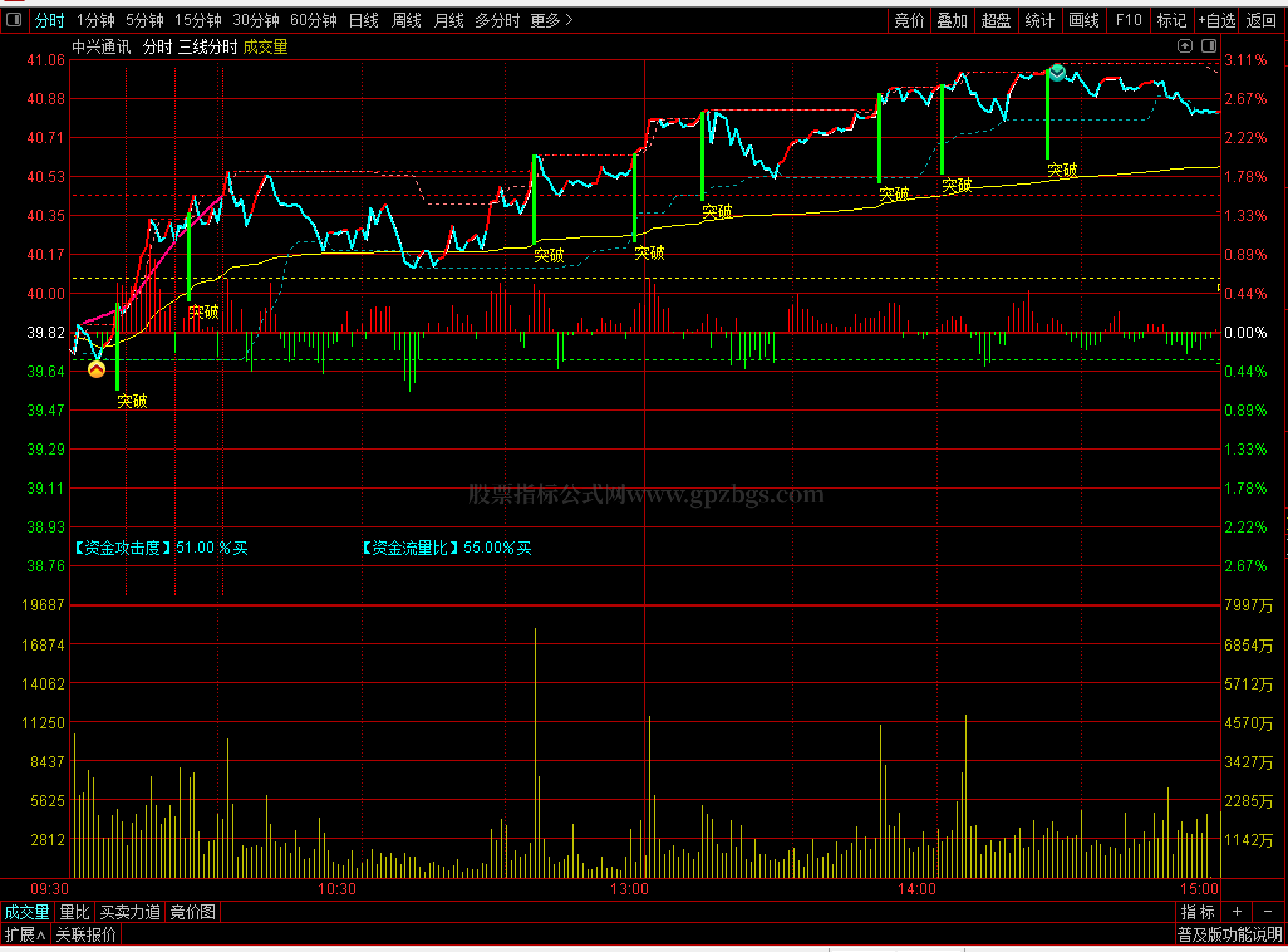Select the 量比 bottom tab
Image resolution: width=1288 pixels, height=952 pixels.
(x=75, y=911)
